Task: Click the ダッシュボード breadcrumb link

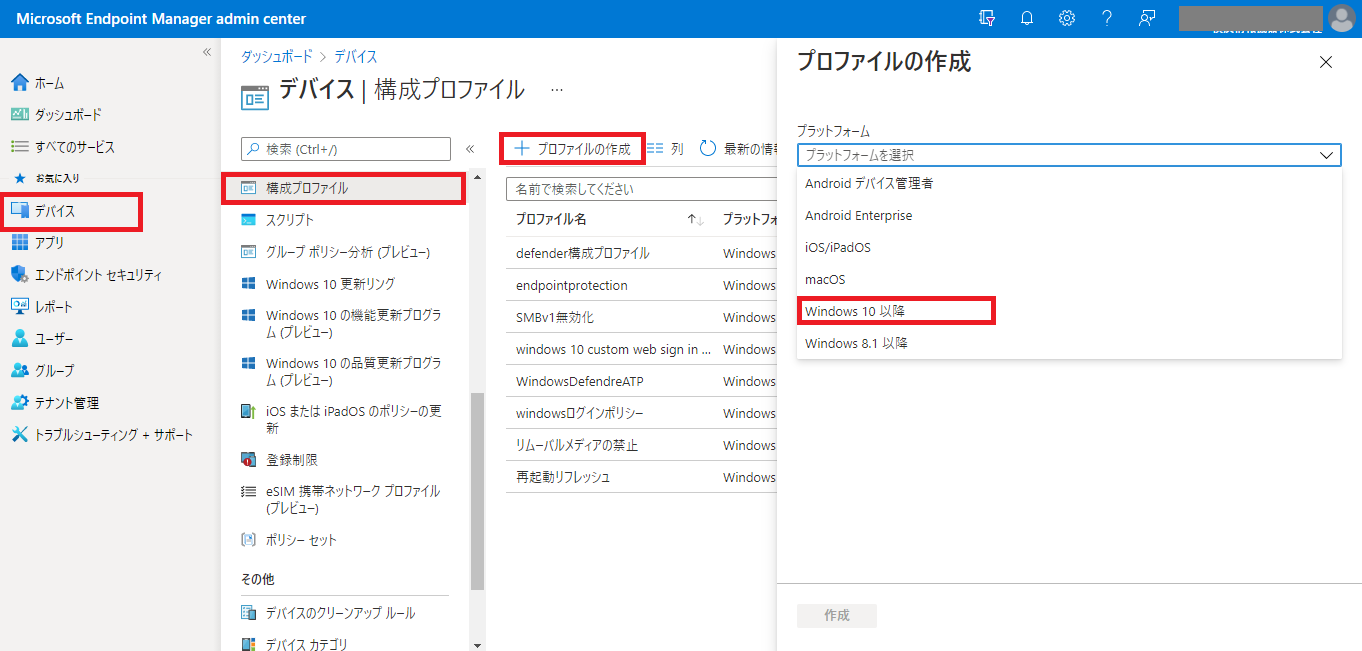Action: coord(277,57)
